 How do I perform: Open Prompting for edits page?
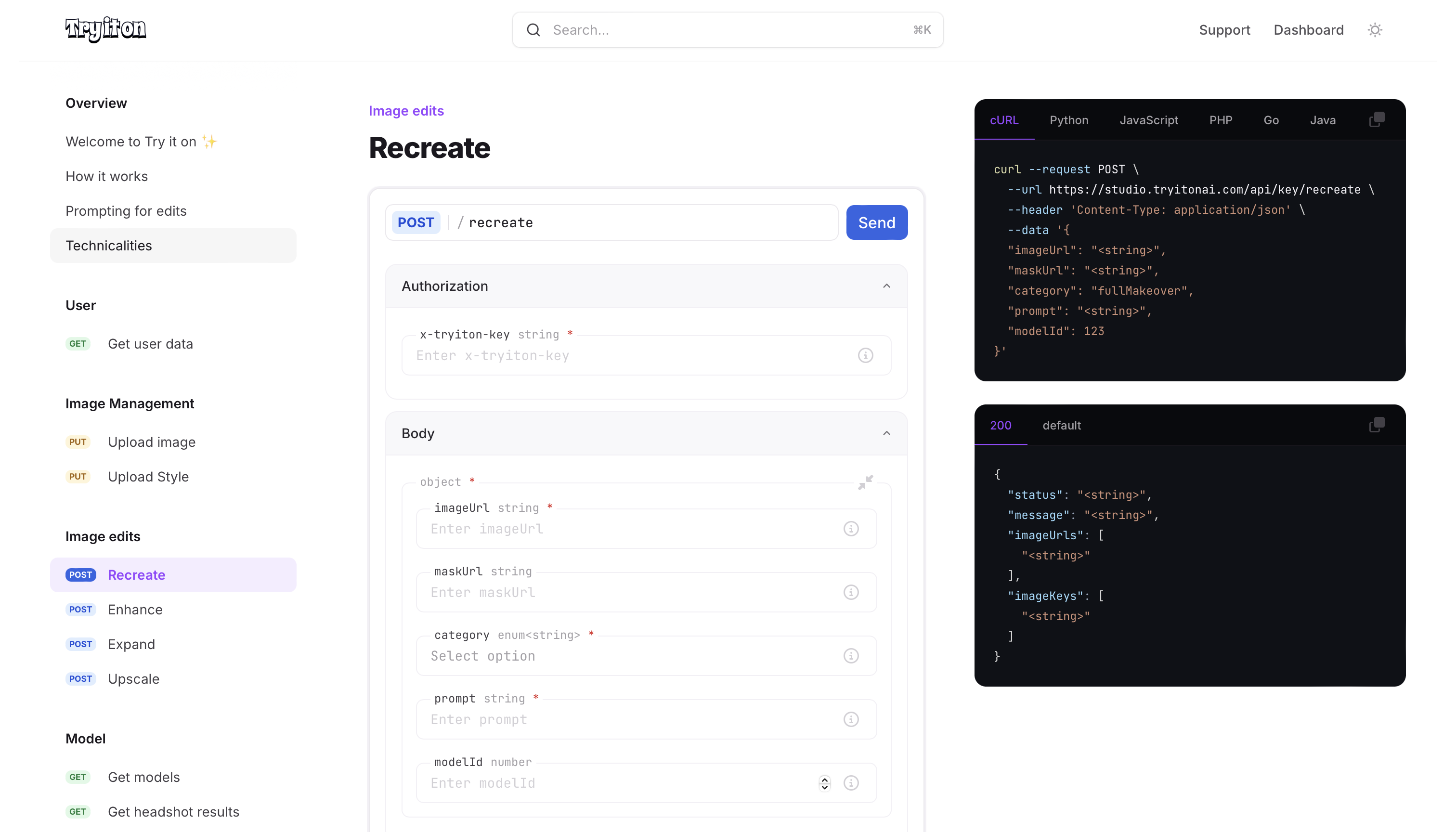pyautogui.click(x=173, y=211)
